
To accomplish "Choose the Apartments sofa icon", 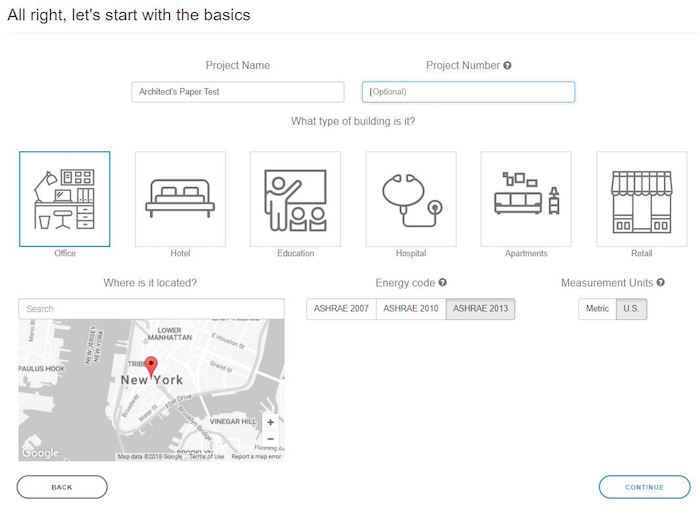I will [526, 199].
